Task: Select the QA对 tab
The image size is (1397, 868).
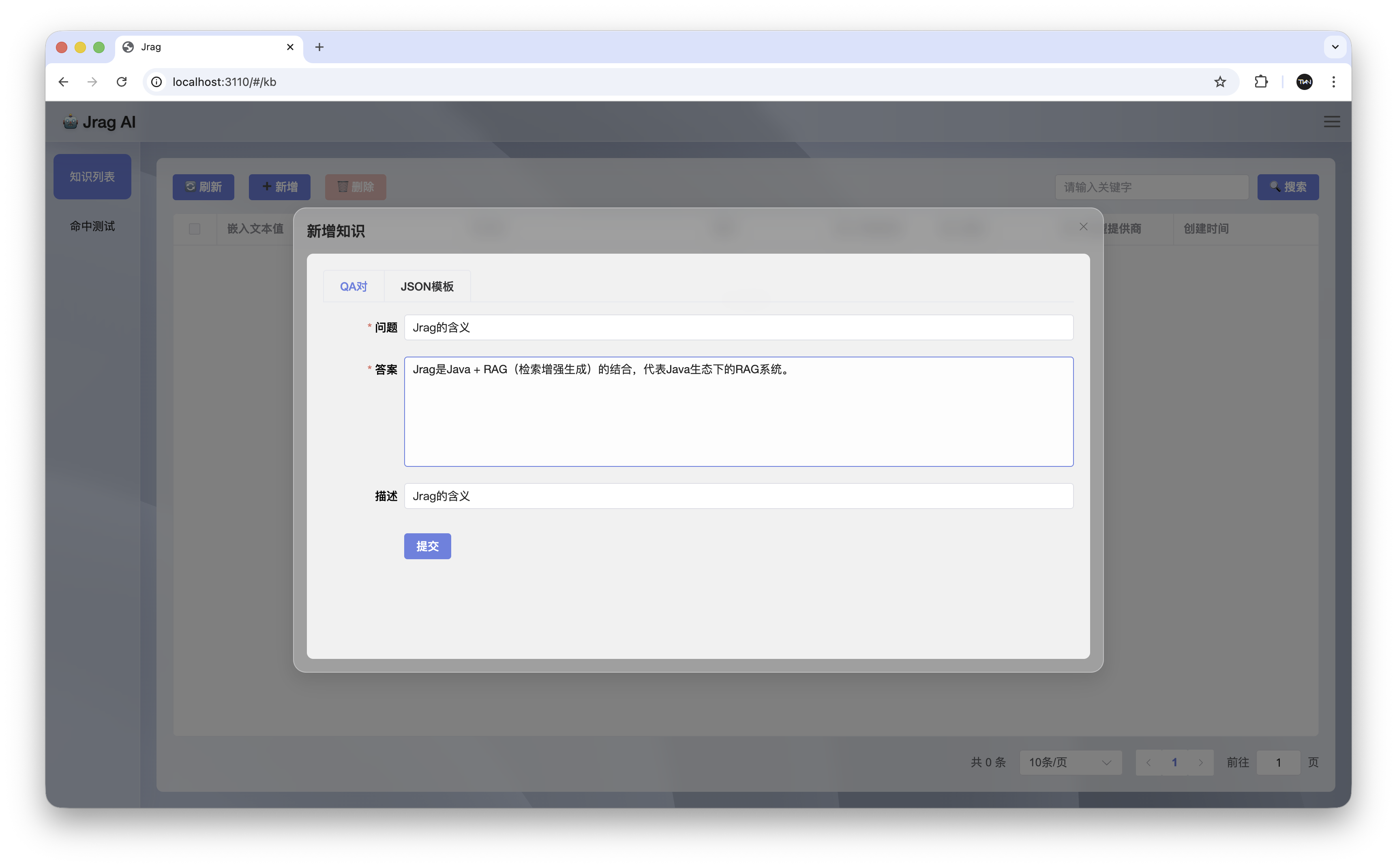Action: (x=353, y=286)
